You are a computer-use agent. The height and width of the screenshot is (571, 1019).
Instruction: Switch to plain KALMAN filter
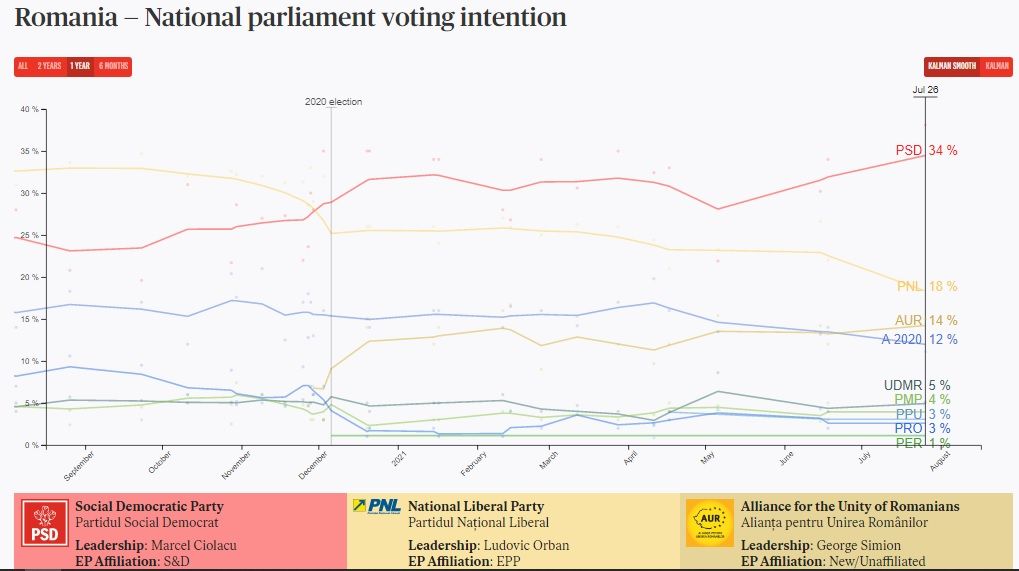pyautogui.click(x=997, y=66)
